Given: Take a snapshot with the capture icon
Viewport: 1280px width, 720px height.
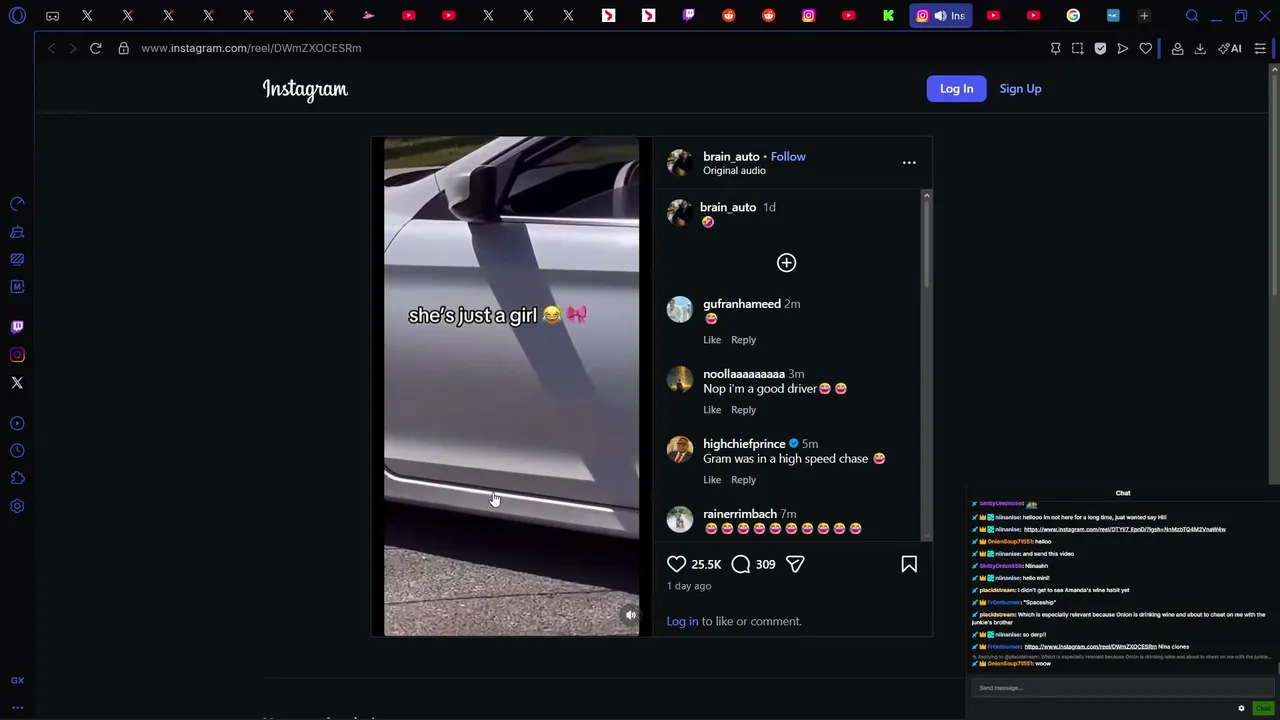Looking at the screenshot, I should point(1077,48).
